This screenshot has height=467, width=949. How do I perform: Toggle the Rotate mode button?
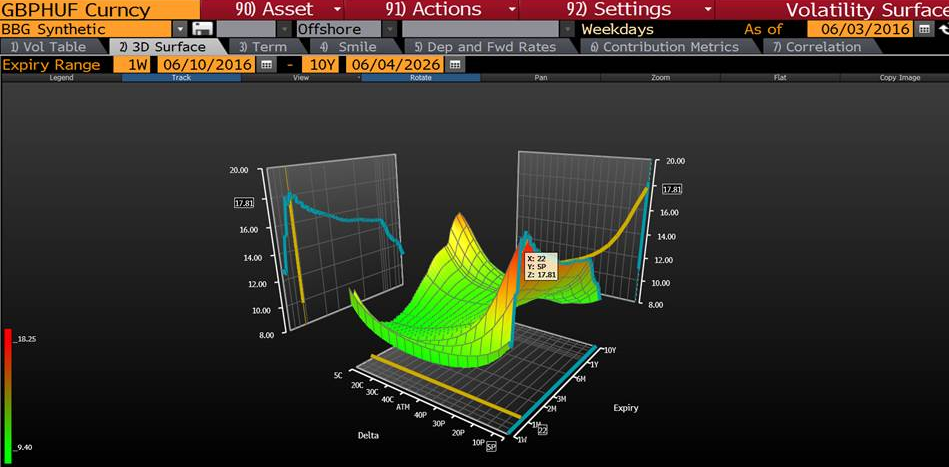pyautogui.click(x=421, y=77)
